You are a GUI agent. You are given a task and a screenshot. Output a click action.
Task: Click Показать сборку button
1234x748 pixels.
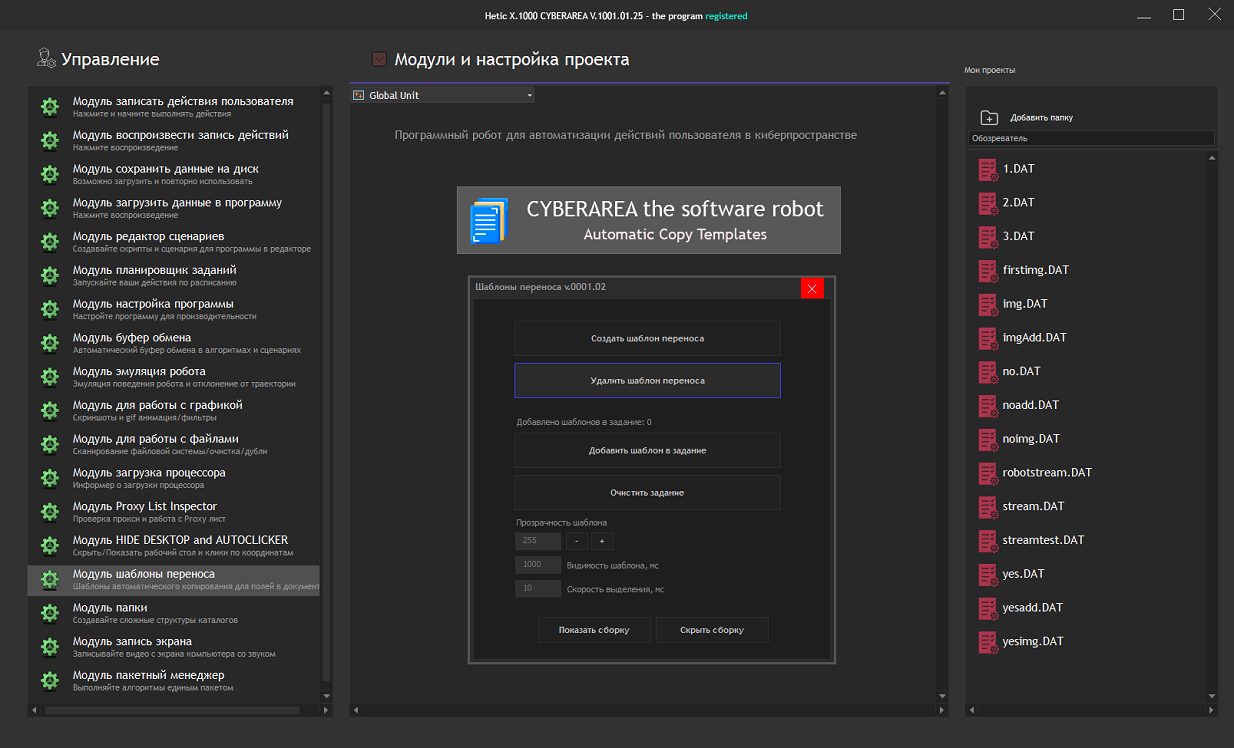pos(595,630)
